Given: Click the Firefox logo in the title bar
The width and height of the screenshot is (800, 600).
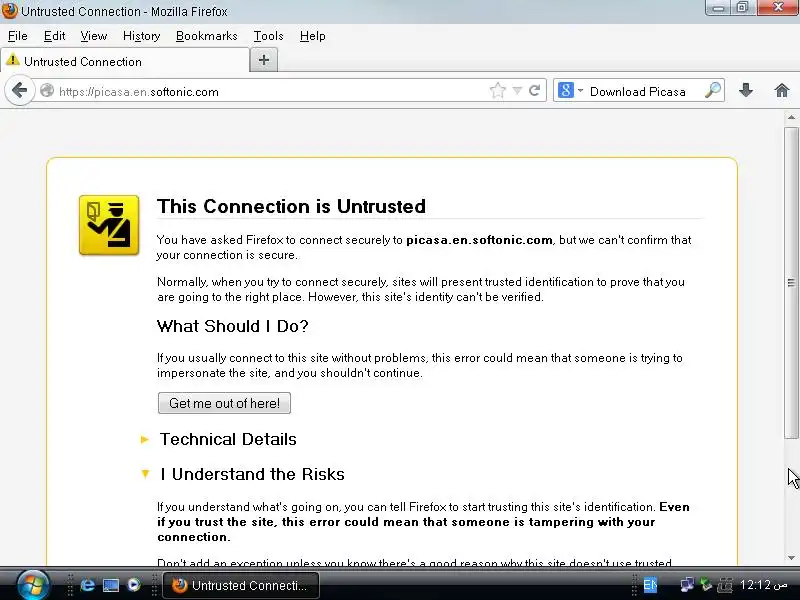Looking at the screenshot, I should (9, 11).
